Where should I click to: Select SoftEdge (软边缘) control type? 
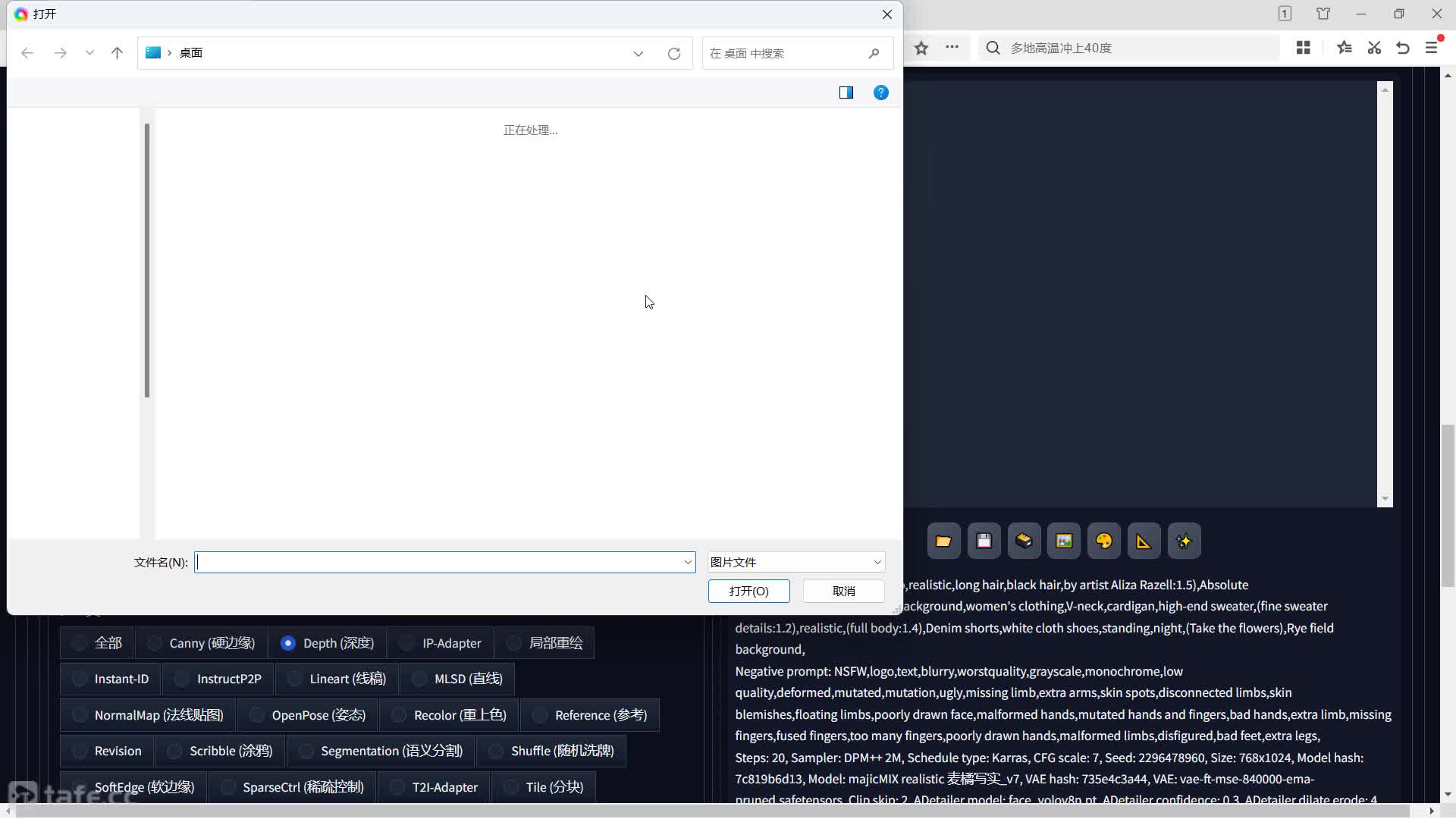(133, 787)
